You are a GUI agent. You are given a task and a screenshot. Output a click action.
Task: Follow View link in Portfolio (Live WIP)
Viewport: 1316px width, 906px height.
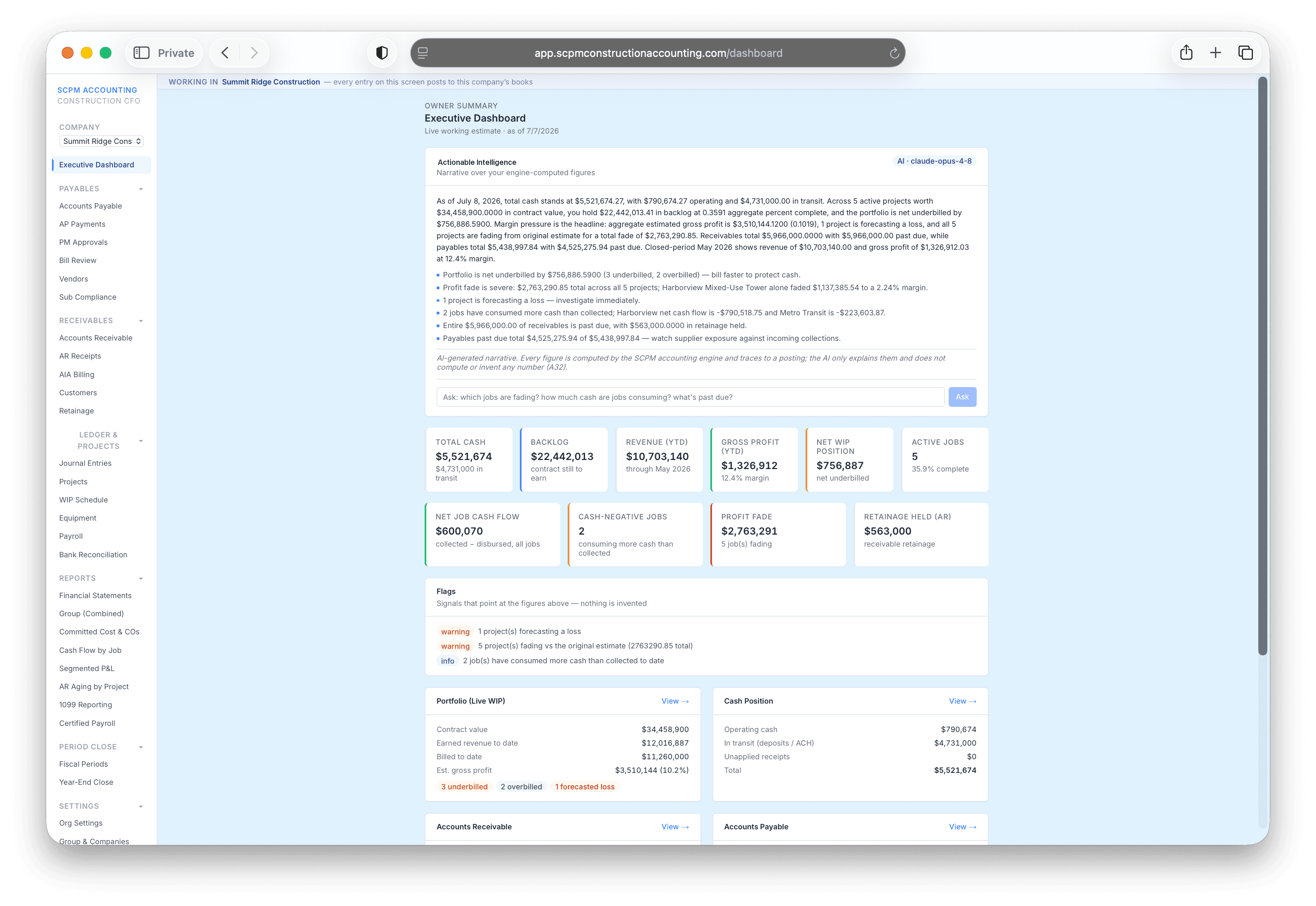click(x=674, y=701)
